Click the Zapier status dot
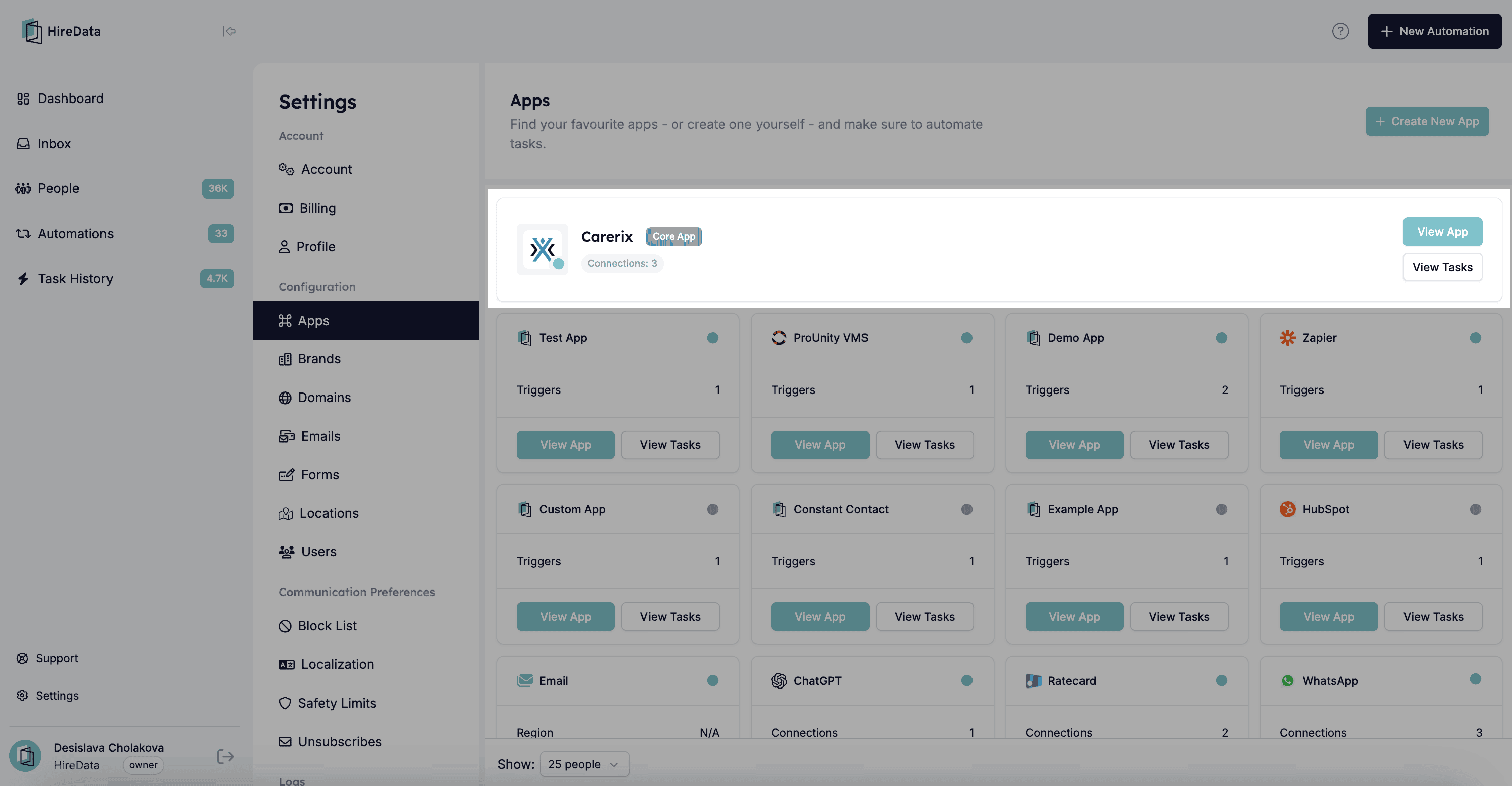 pos(1476,338)
